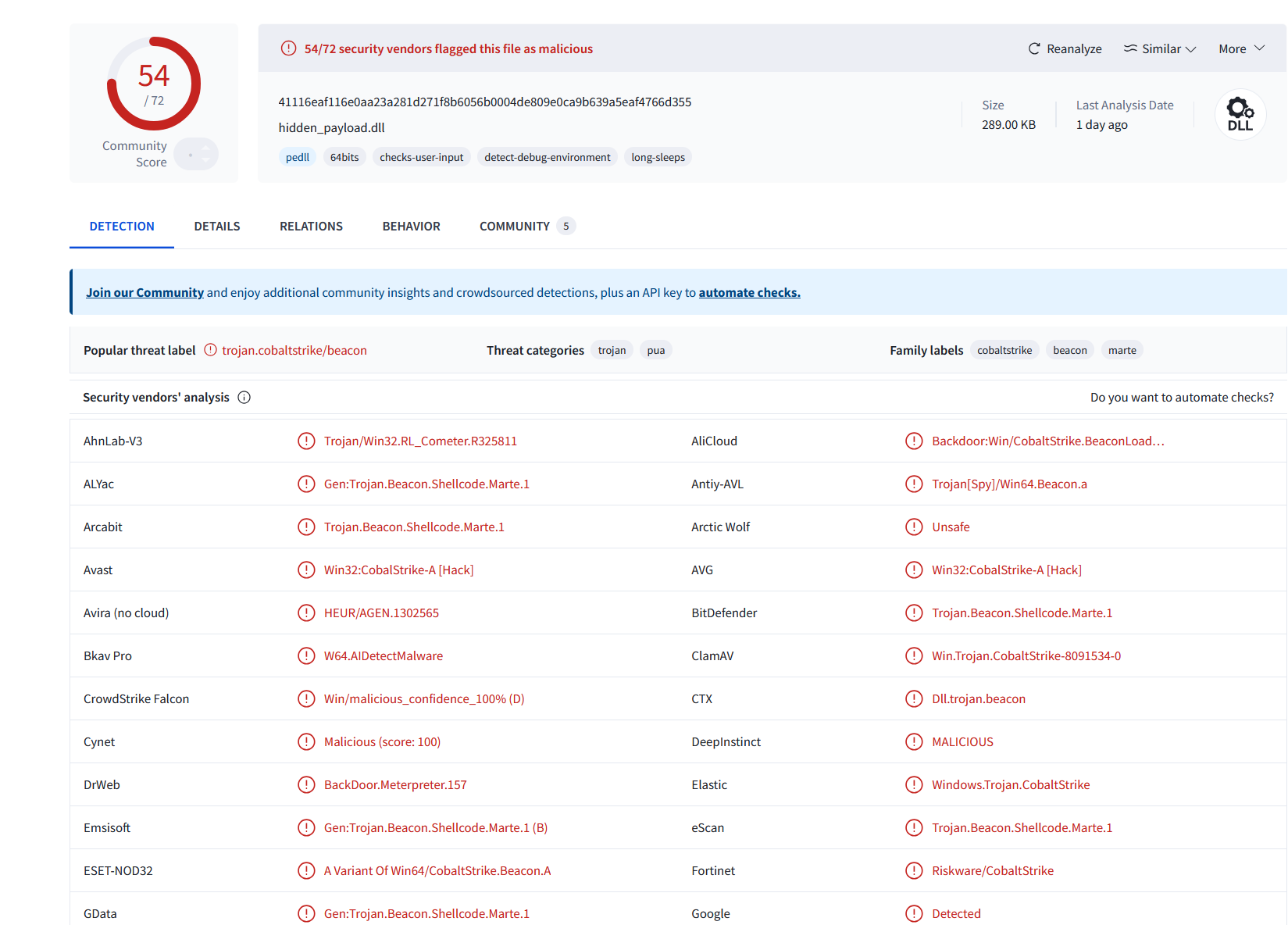Image resolution: width=1288 pixels, height=925 pixels.
Task: Click the 289.00 KB size value
Action: point(1009,124)
